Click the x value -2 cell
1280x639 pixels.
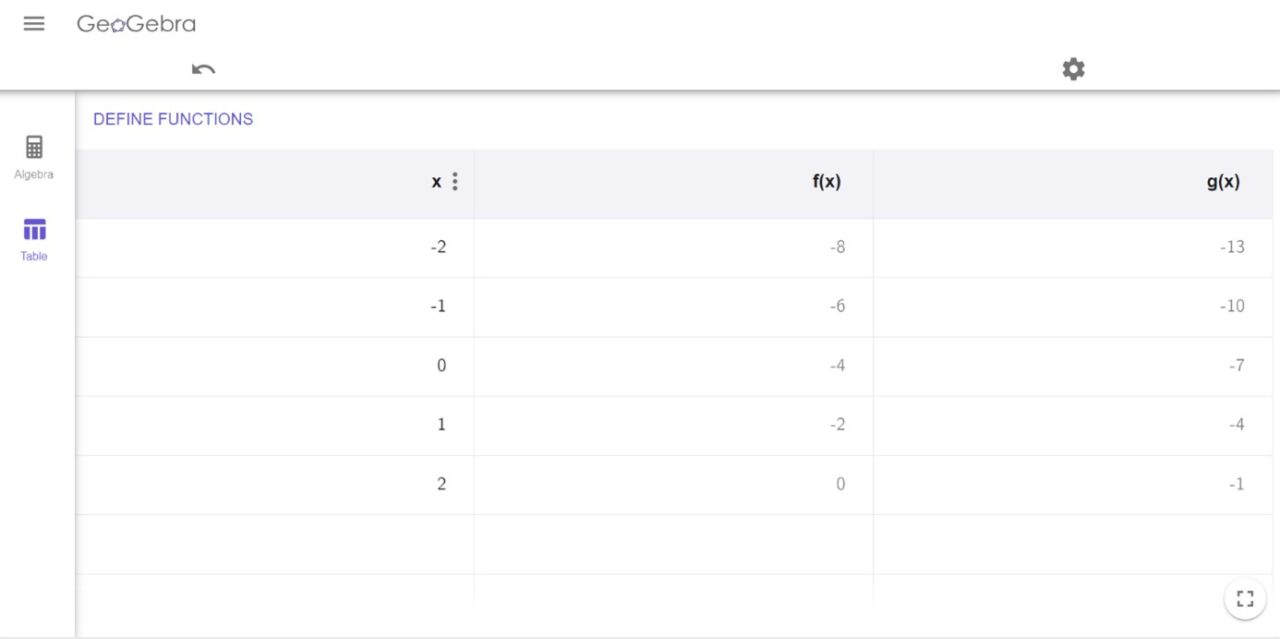coord(438,247)
